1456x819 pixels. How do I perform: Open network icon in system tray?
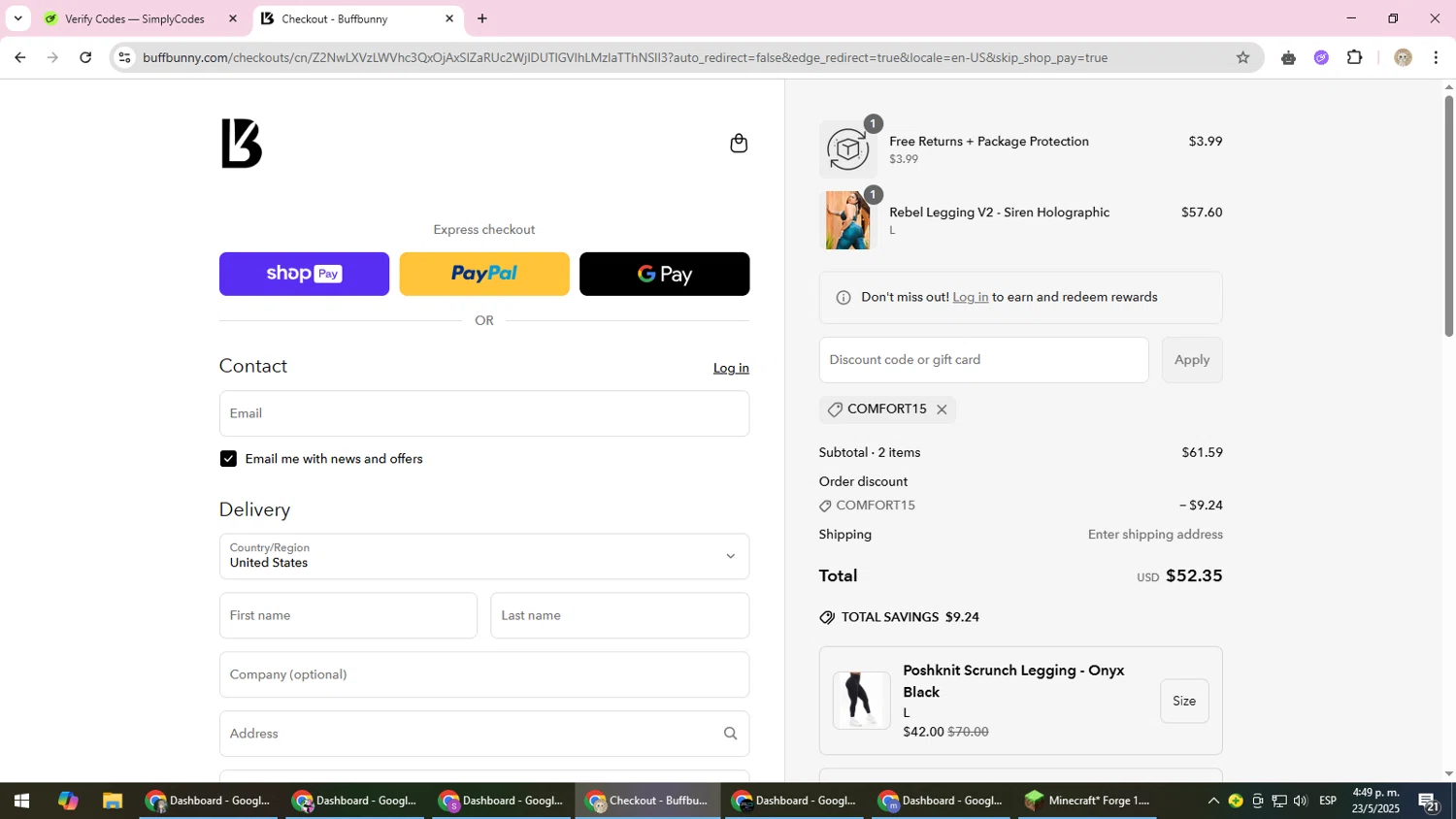click(1279, 801)
